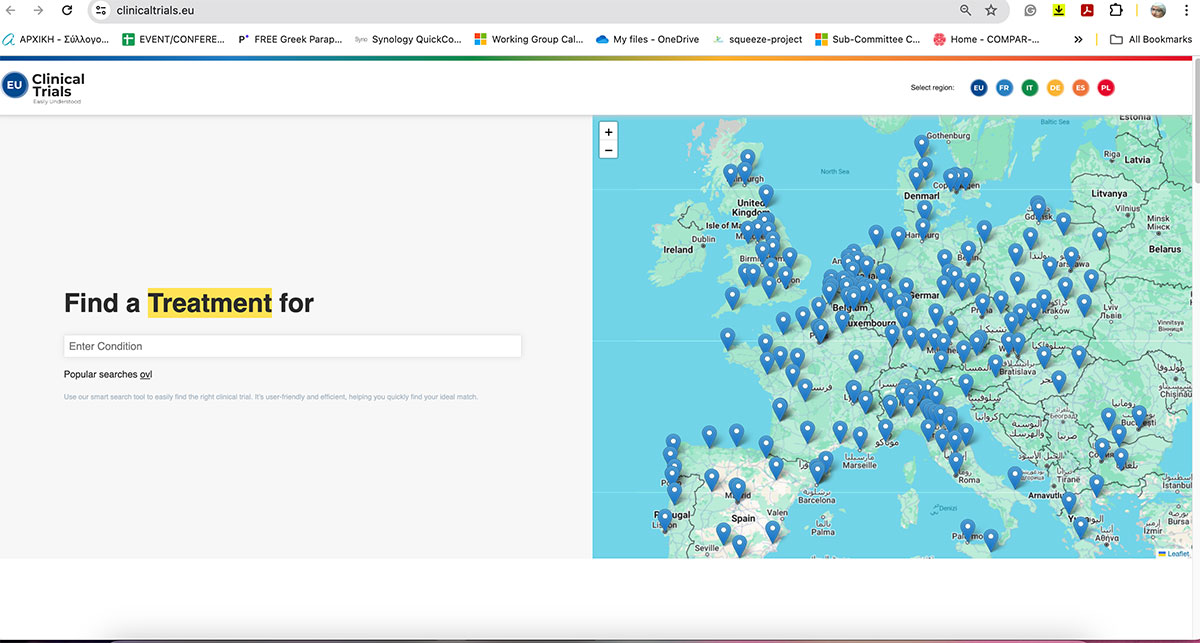The image size is (1200, 643).
Task: Open the Chrome three-dot menu
Action: click(x=1187, y=10)
